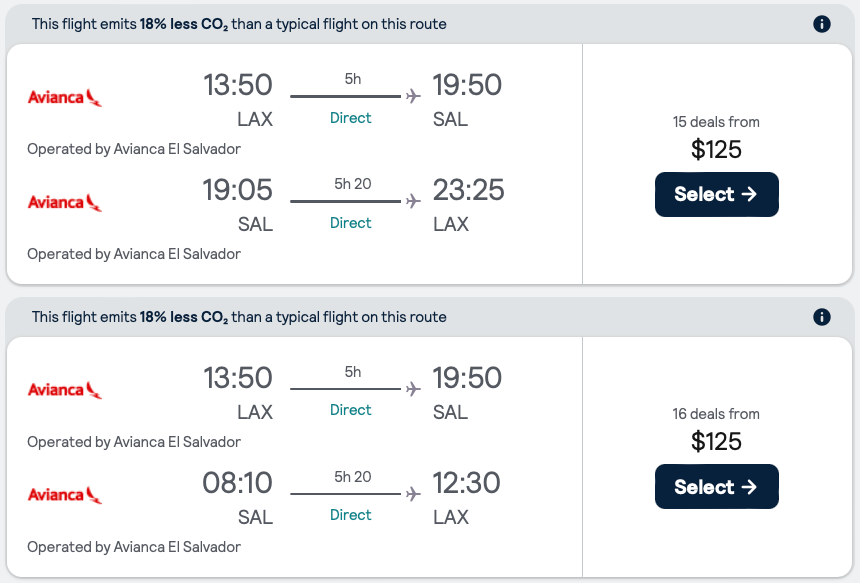Click the 19:05 SAL departure time

(x=237, y=190)
